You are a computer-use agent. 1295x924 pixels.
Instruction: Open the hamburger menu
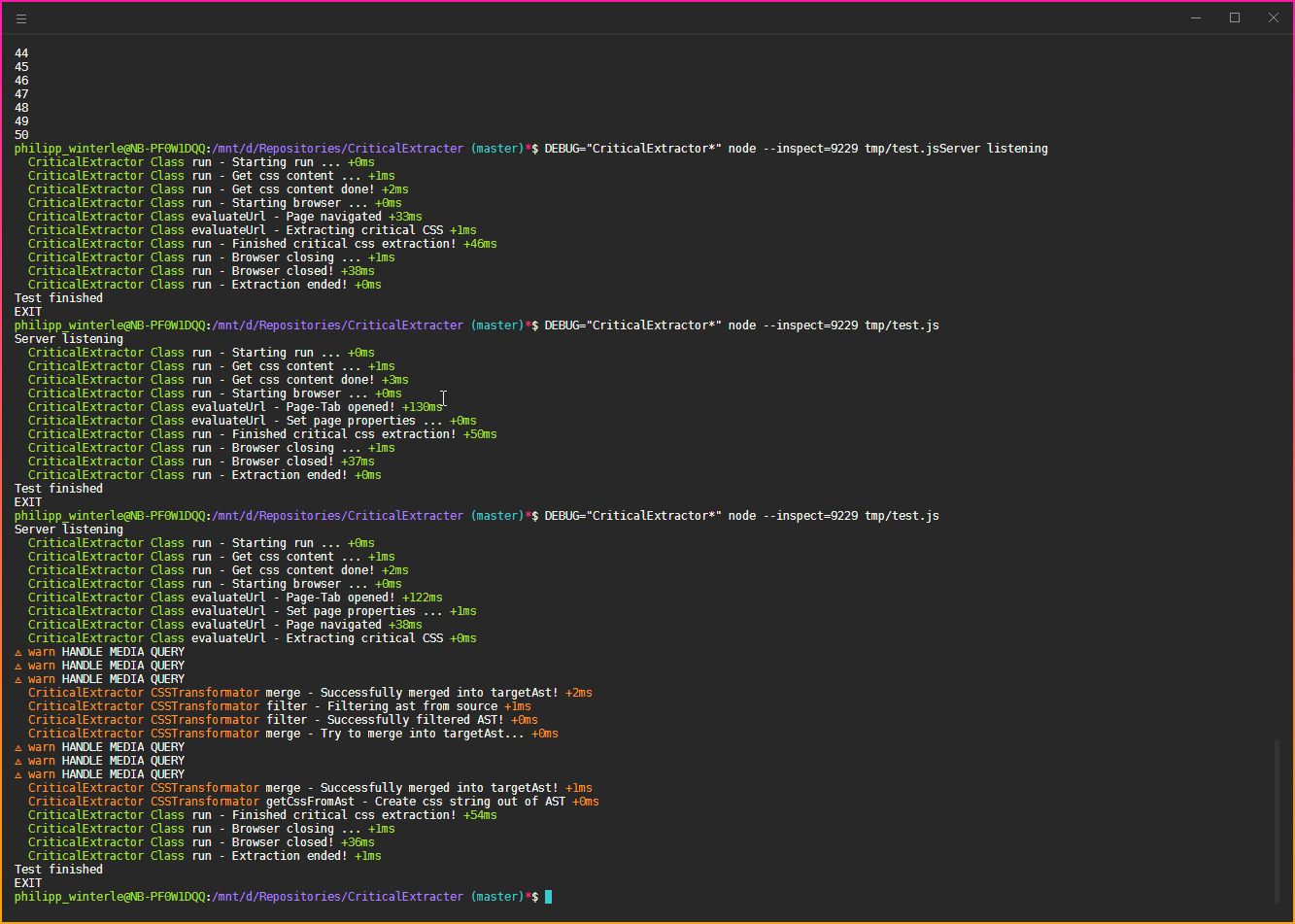(x=20, y=17)
